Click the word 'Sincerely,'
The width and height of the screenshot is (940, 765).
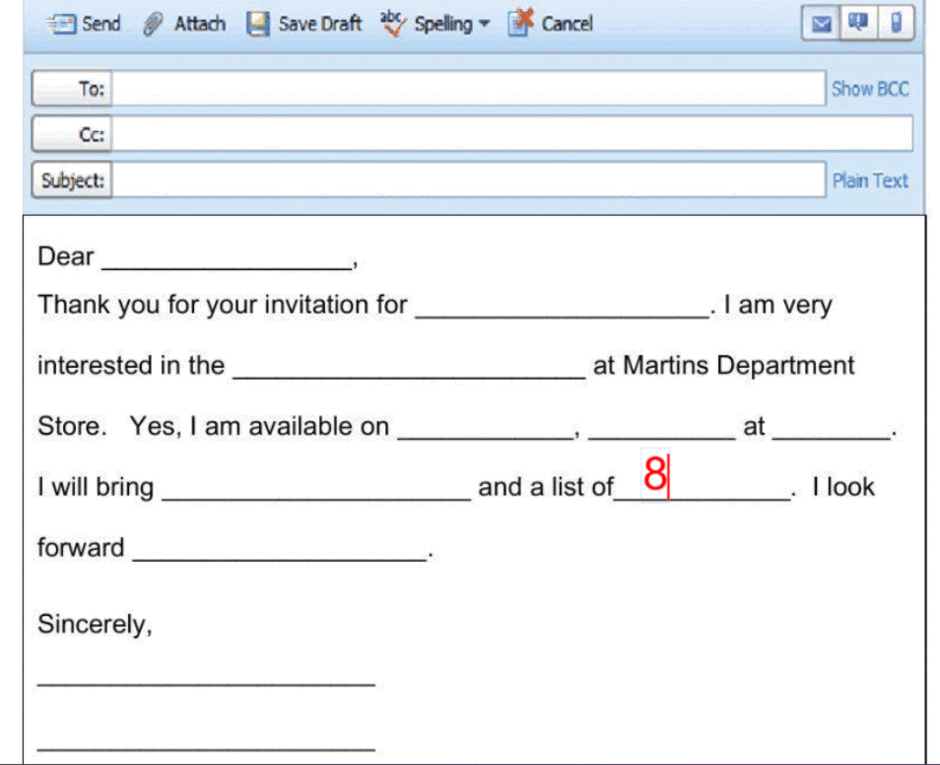click(95, 625)
